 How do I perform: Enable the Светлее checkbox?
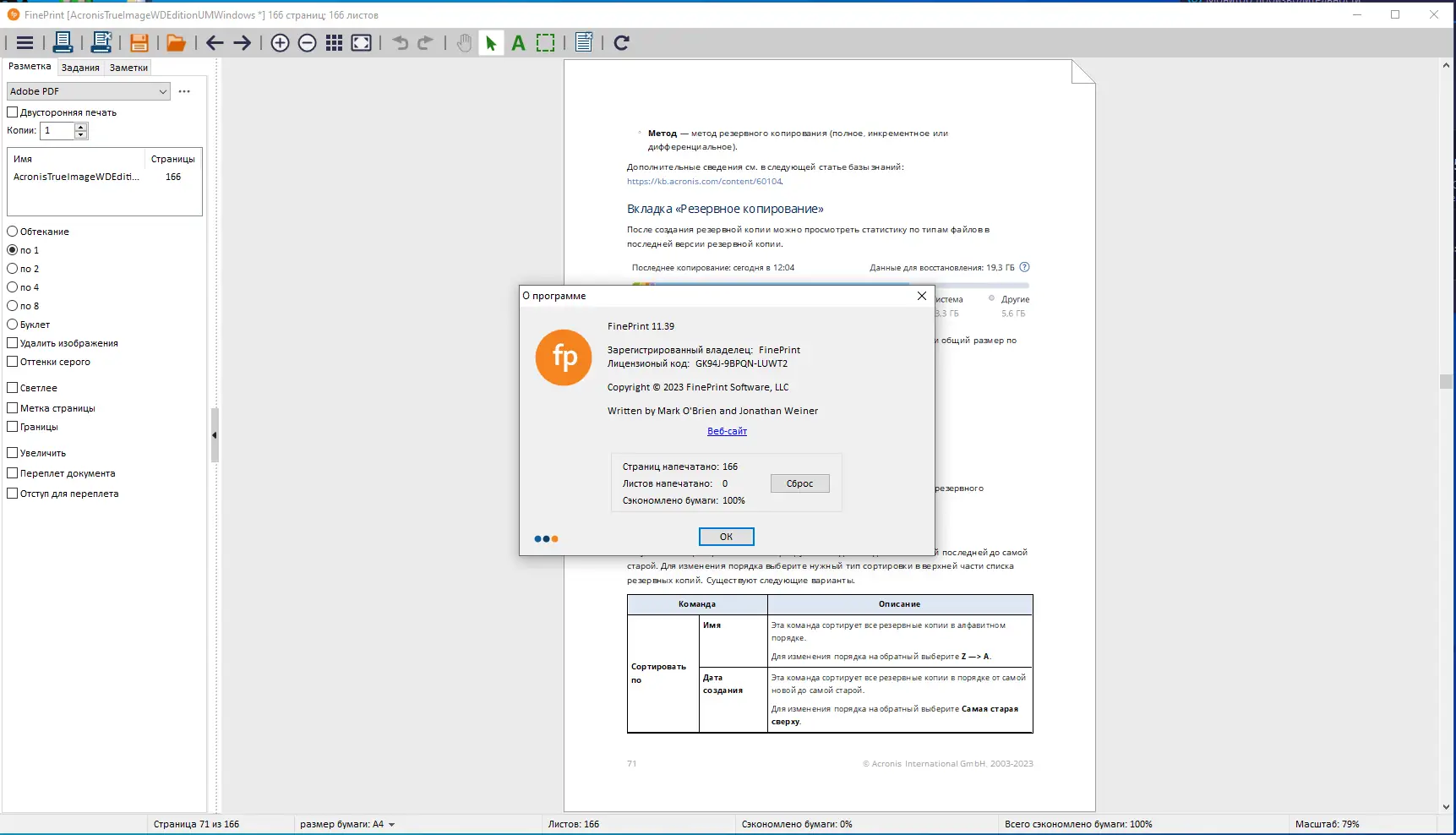pyautogui.click(x=13, y=388)
